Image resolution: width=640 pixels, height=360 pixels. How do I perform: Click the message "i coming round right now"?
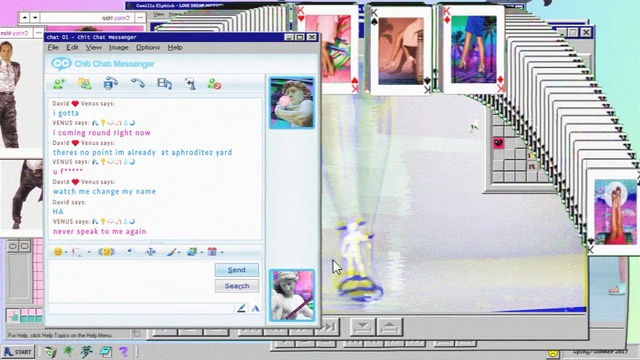[x=102, y=133]
